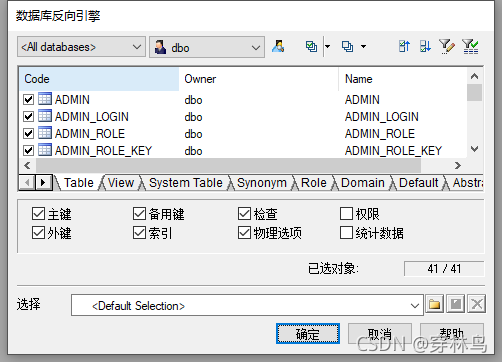
Task: Uncheck the ADMIN table checkbox
Action: tap(29, 99)
